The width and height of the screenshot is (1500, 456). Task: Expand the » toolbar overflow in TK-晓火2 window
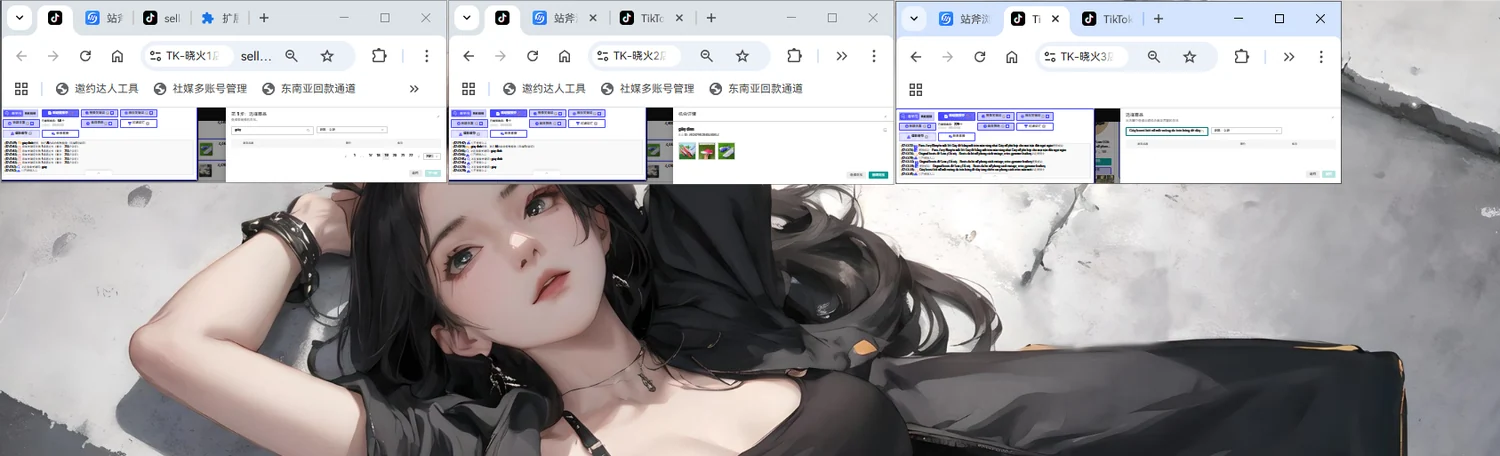click(841, 56)
